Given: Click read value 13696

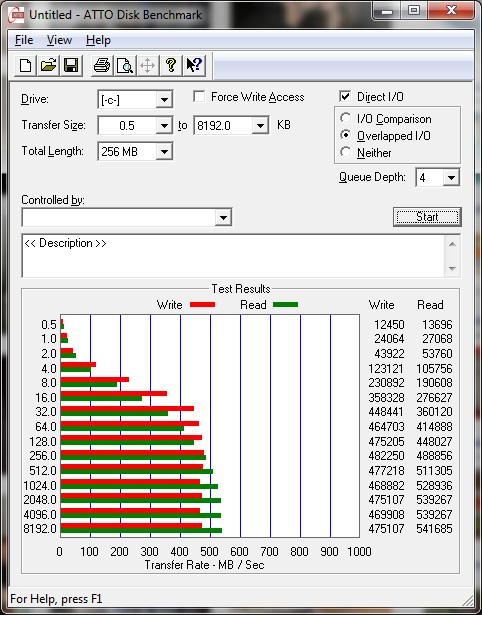Looking at the screenshot, I should click(x=437, y=325).
